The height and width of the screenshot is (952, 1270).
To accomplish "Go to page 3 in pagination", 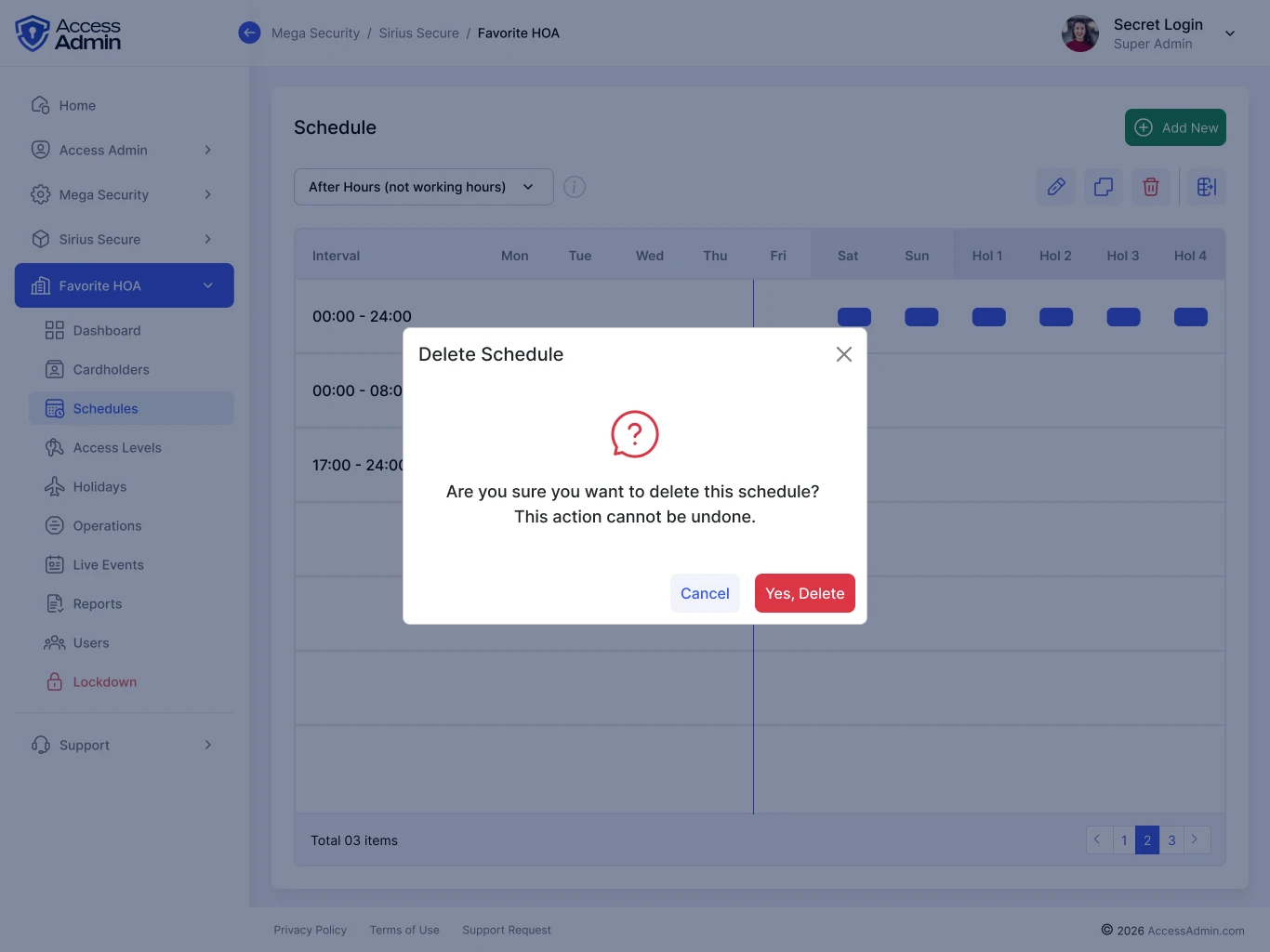I will tap(1171, 840).
